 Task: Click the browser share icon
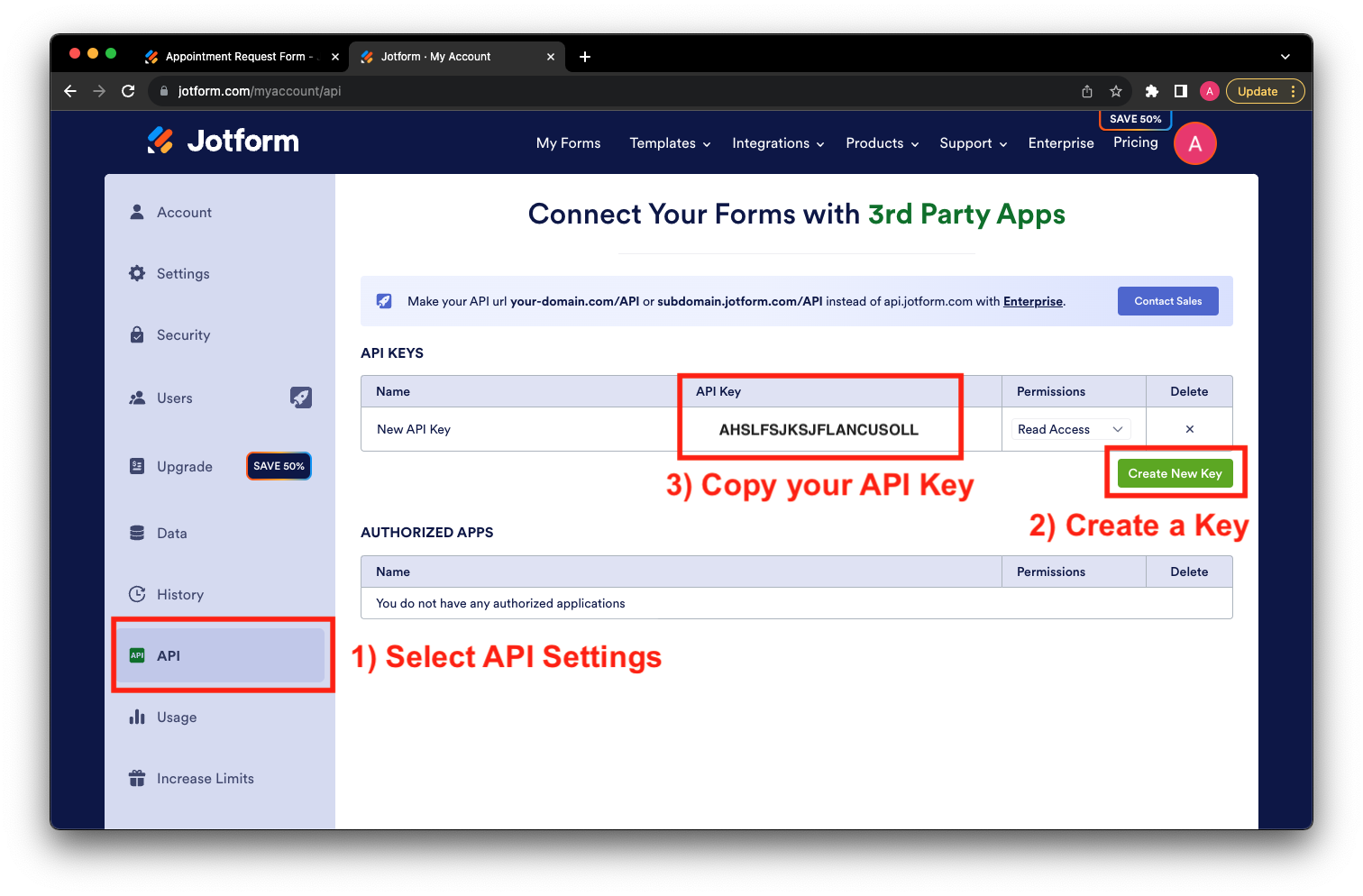click(1087, 91)
